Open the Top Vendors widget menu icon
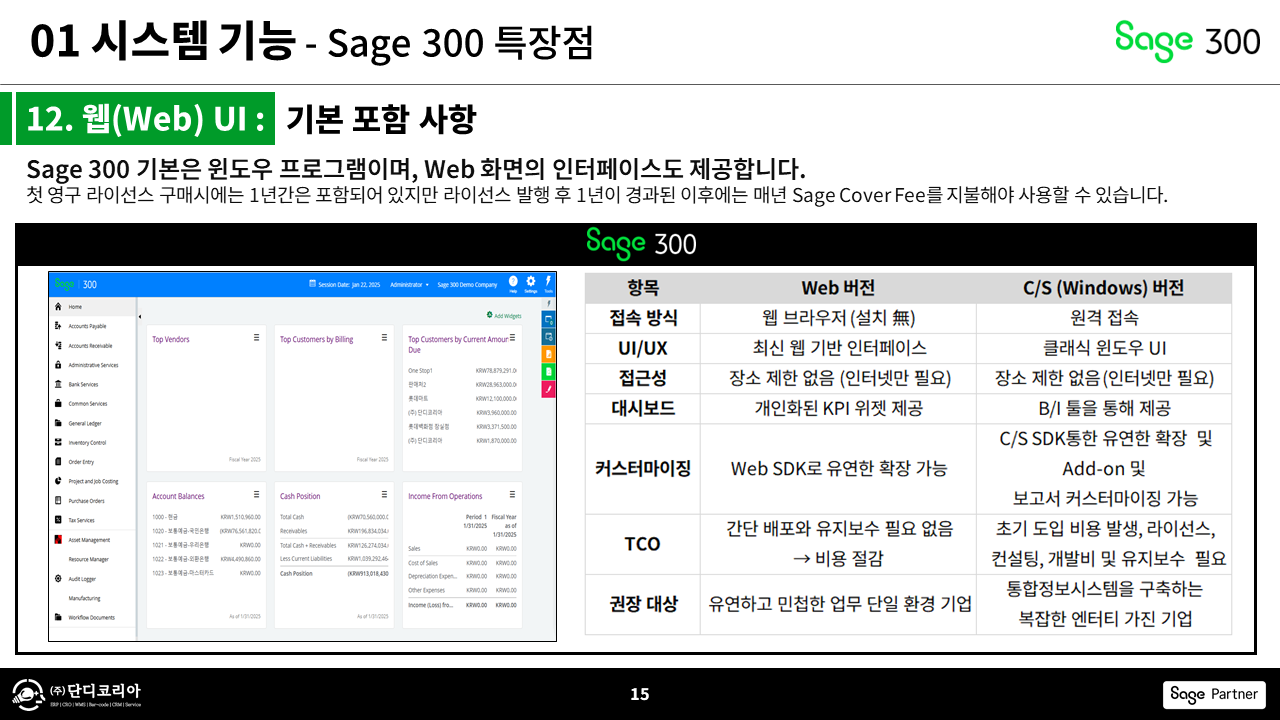This screenshot has height=720, width=1280. coord(257,338)
